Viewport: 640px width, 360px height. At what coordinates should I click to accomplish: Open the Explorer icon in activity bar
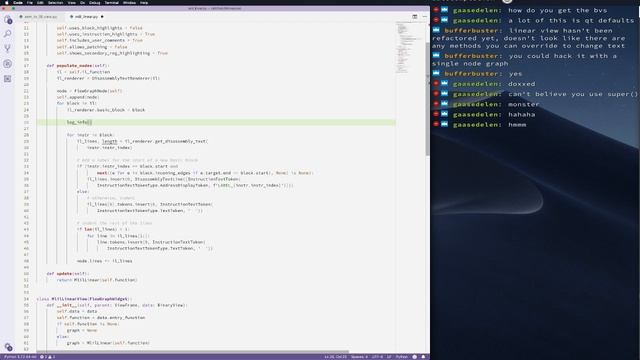click(x=8, y=19)
